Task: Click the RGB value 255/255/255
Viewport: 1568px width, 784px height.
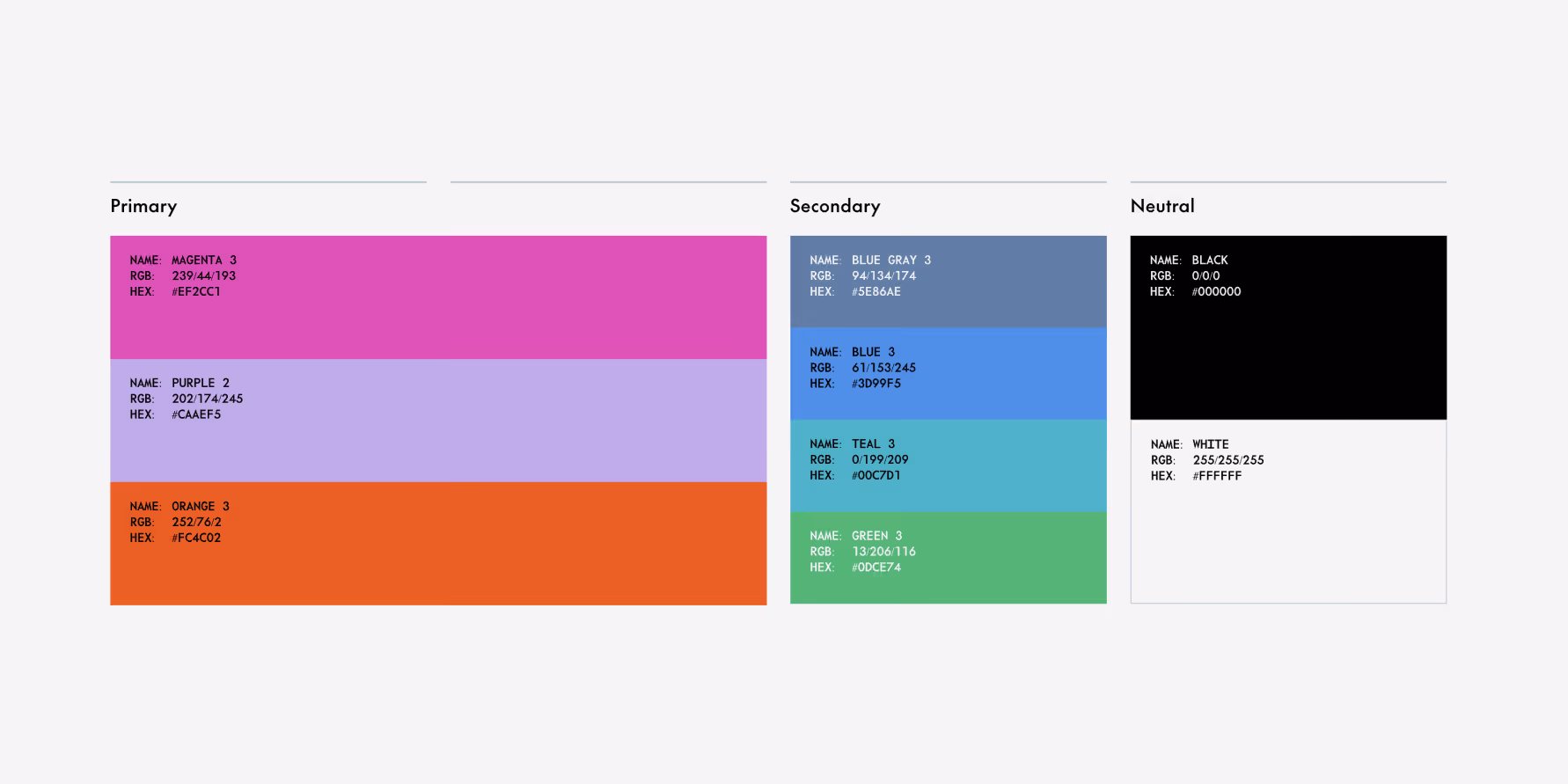Action: [x=1228, y=460]
